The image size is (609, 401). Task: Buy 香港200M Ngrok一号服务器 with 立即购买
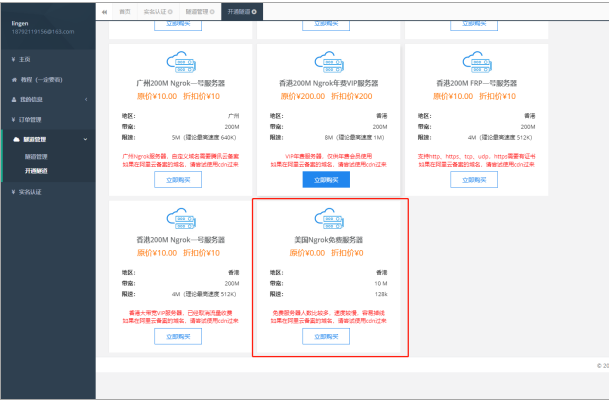(178, 336)
